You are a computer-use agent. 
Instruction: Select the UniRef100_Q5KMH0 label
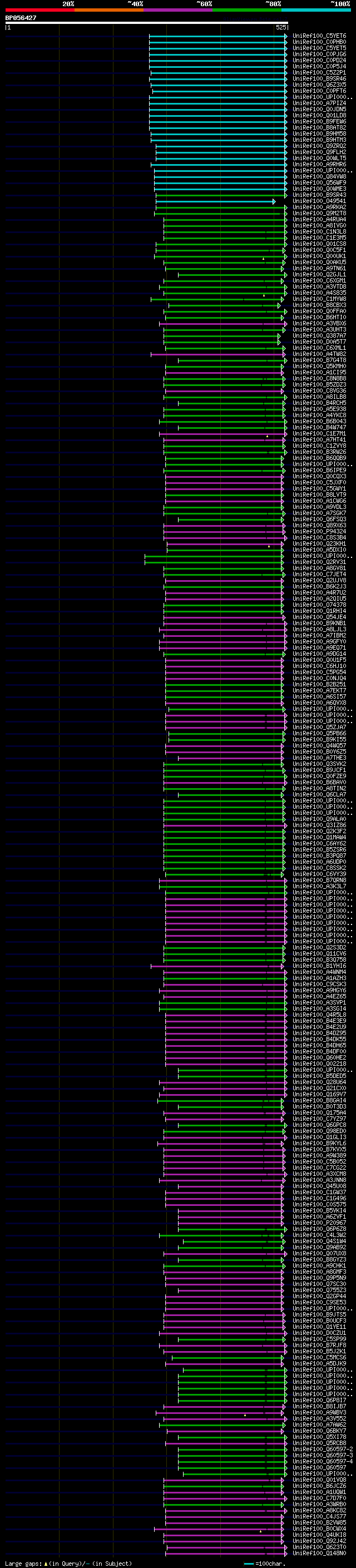pyautogui.click(x=319, y=366)
